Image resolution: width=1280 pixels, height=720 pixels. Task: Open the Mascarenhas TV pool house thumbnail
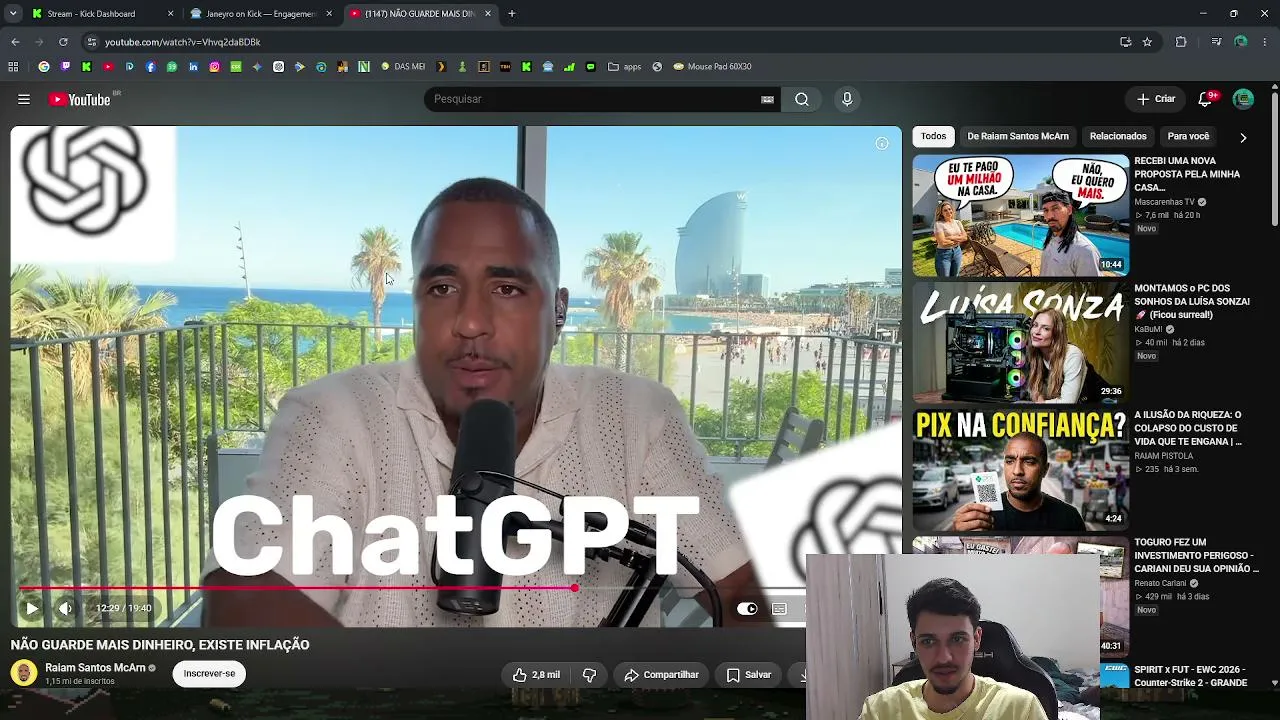click(x=1020, y=215)
